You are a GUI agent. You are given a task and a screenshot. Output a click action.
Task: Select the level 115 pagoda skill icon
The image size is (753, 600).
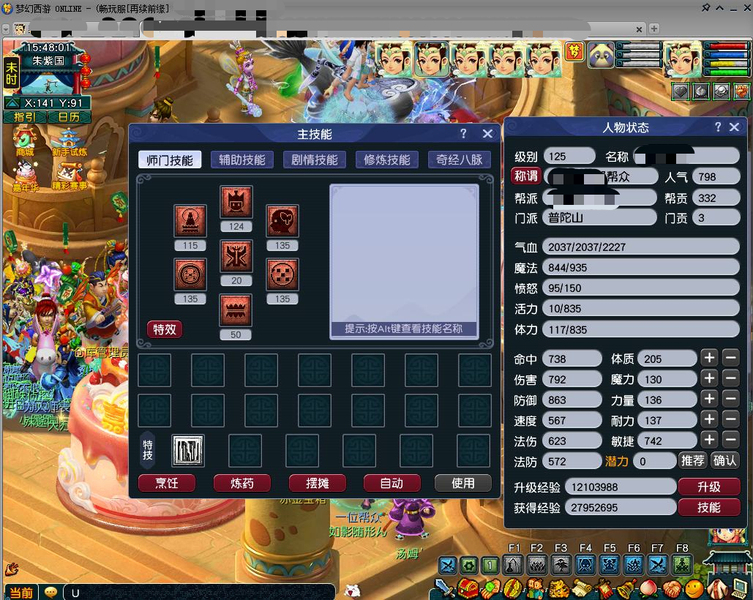pyautogui.click(x=190, y=220)
